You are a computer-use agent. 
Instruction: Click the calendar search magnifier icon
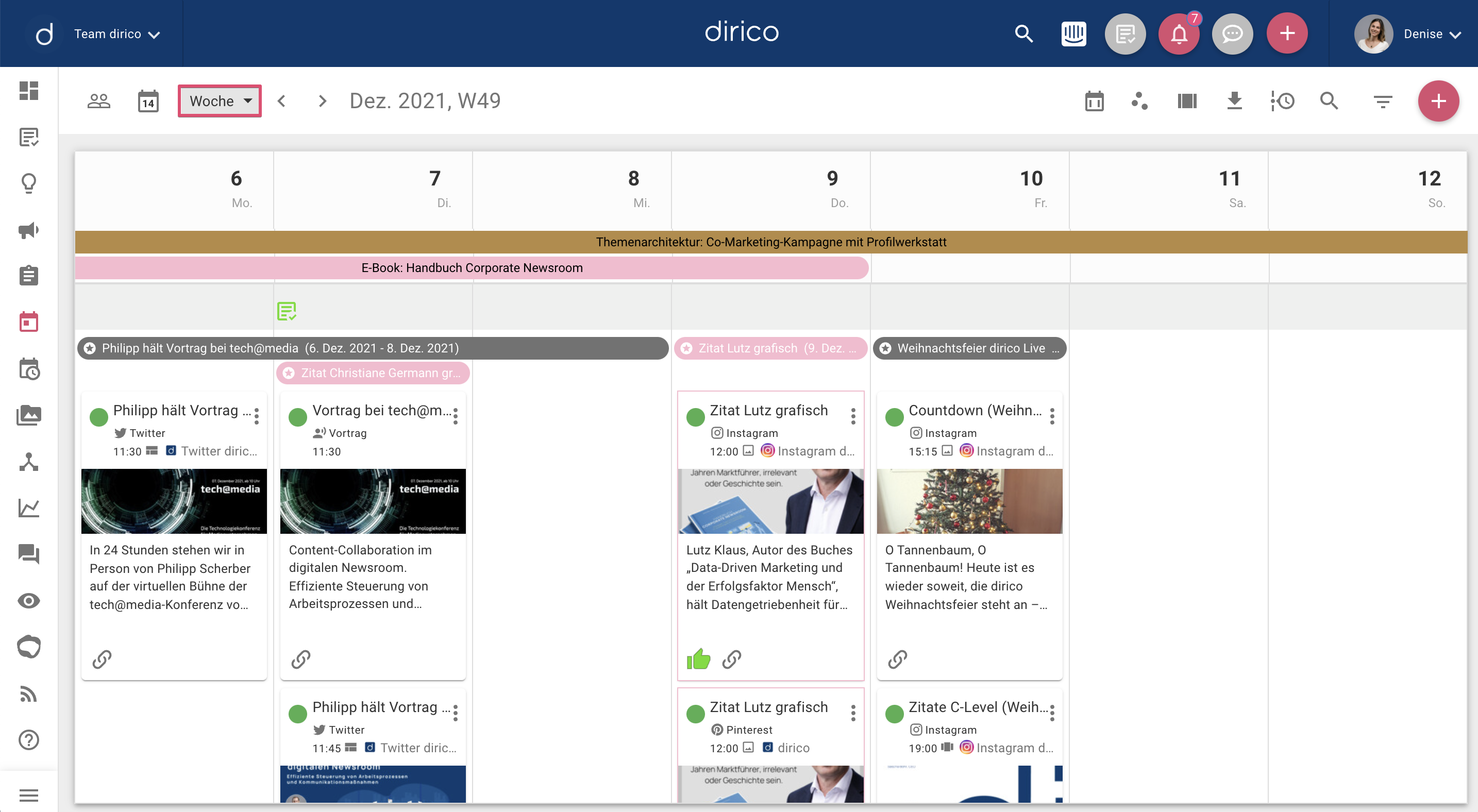(1329, 101)
